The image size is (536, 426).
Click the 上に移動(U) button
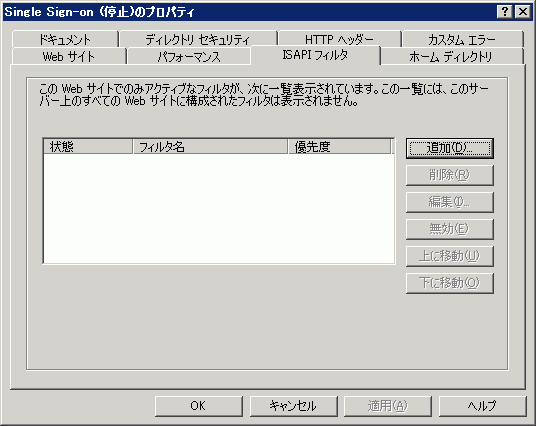pos(450,256)
